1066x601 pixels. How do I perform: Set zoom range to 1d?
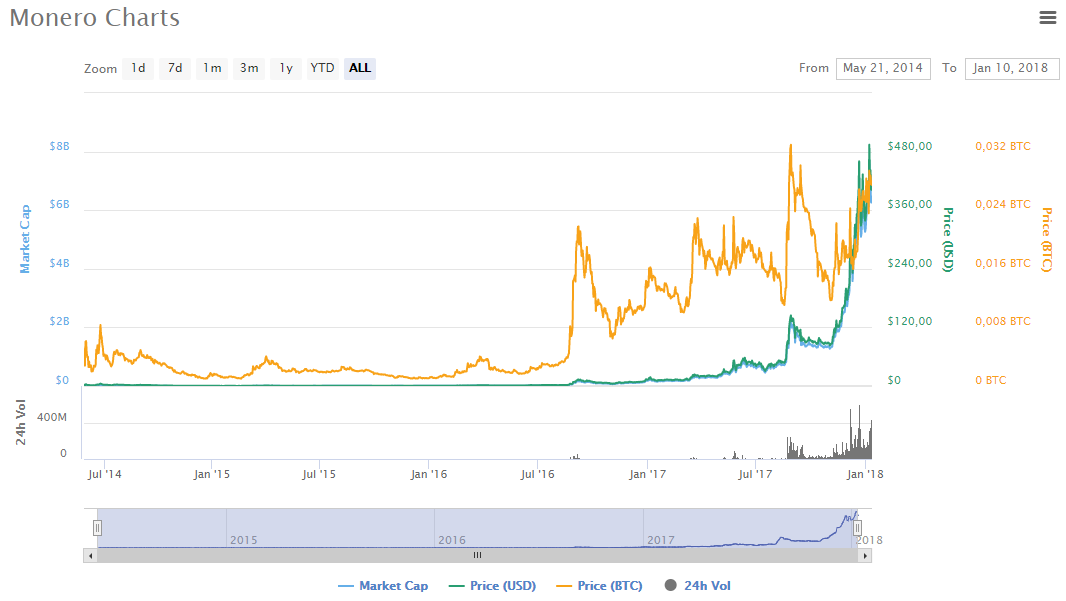tap(138, 68)
